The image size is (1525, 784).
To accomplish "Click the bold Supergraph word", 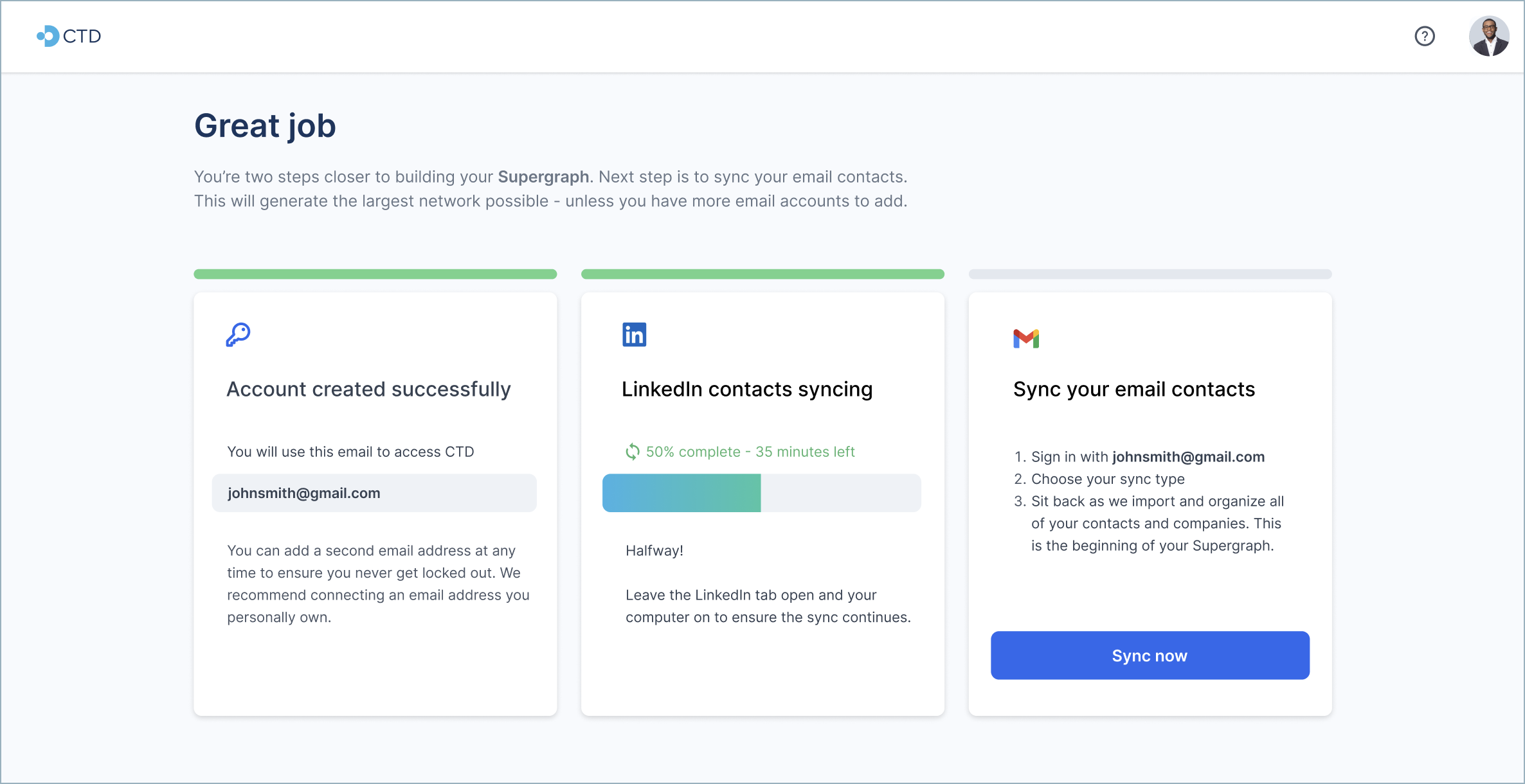I will (543, 177).
